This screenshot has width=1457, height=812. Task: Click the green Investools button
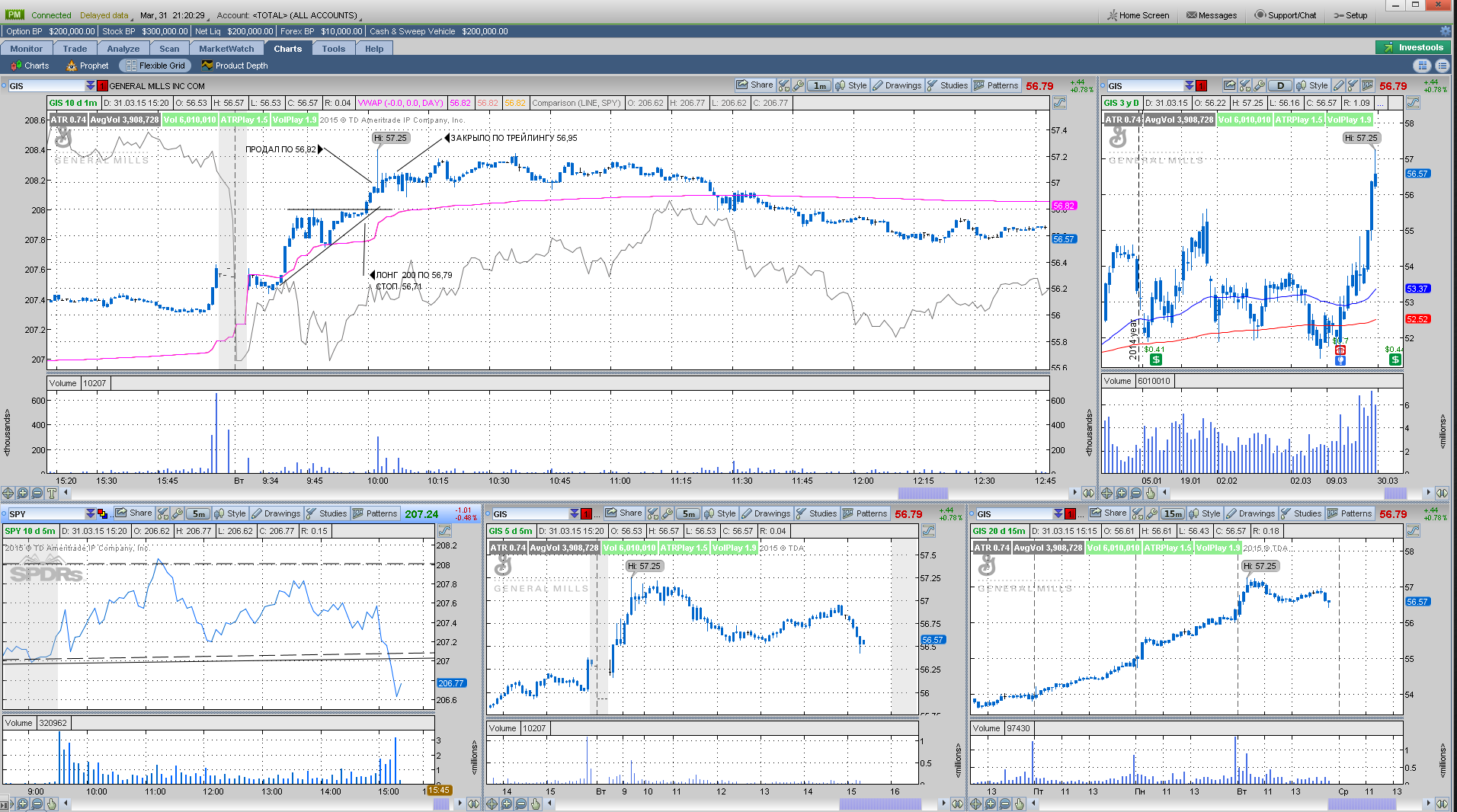1413,47
